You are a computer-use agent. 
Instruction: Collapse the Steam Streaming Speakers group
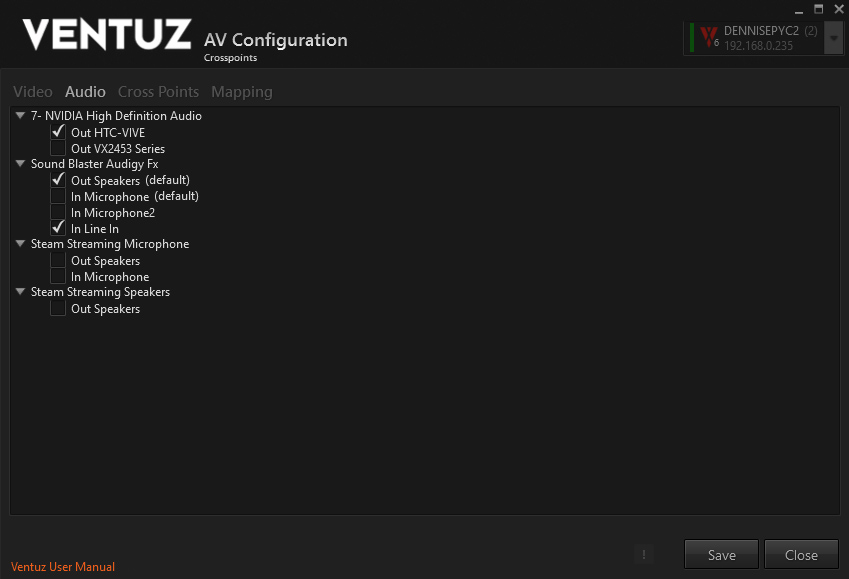click(21, 291)
